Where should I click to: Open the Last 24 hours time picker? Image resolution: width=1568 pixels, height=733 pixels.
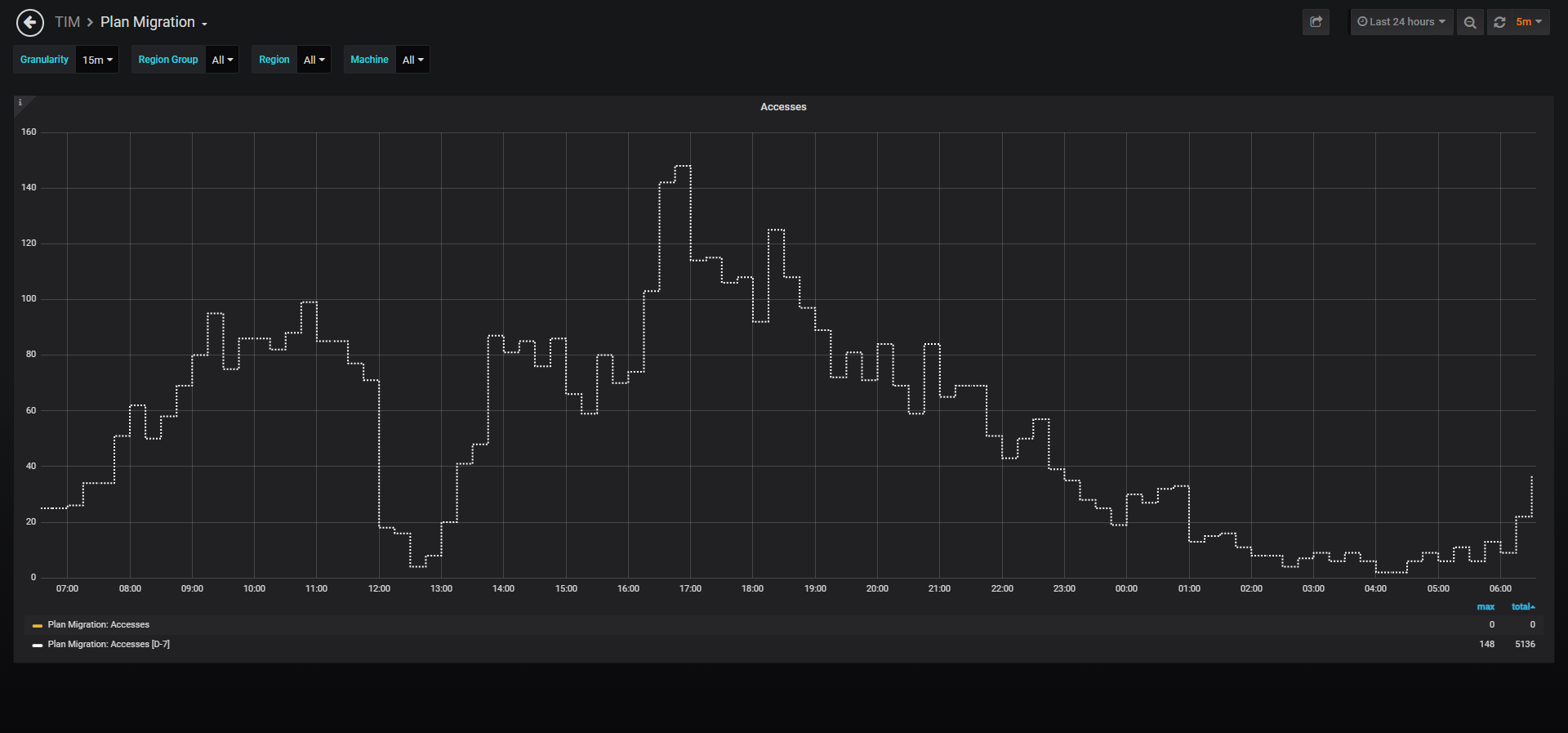[x=1401, y=22]
